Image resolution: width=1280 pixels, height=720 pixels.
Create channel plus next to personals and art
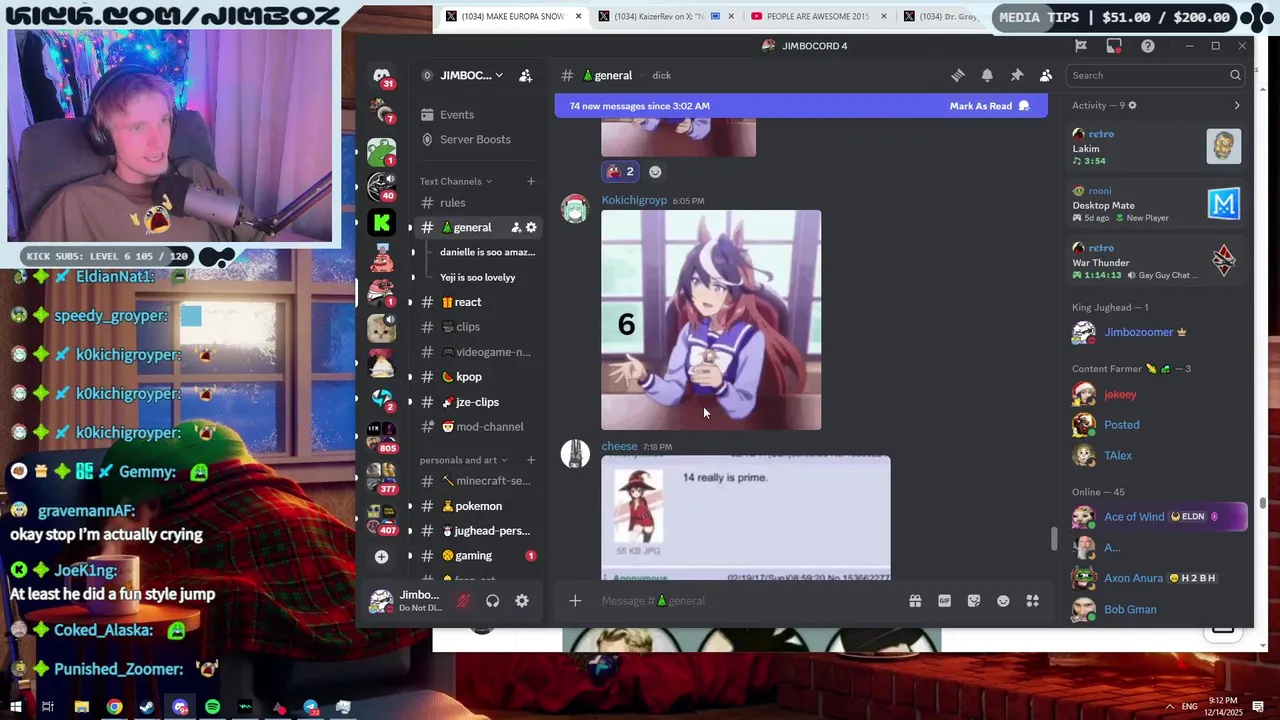tap(531, 460)
